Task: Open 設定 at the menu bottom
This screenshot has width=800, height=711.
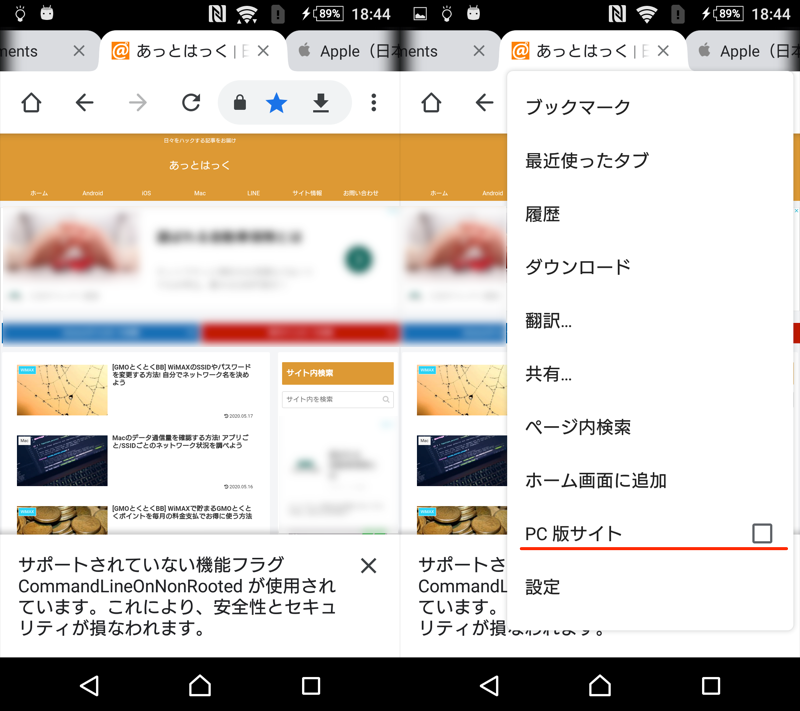Action: pos(543,587)
